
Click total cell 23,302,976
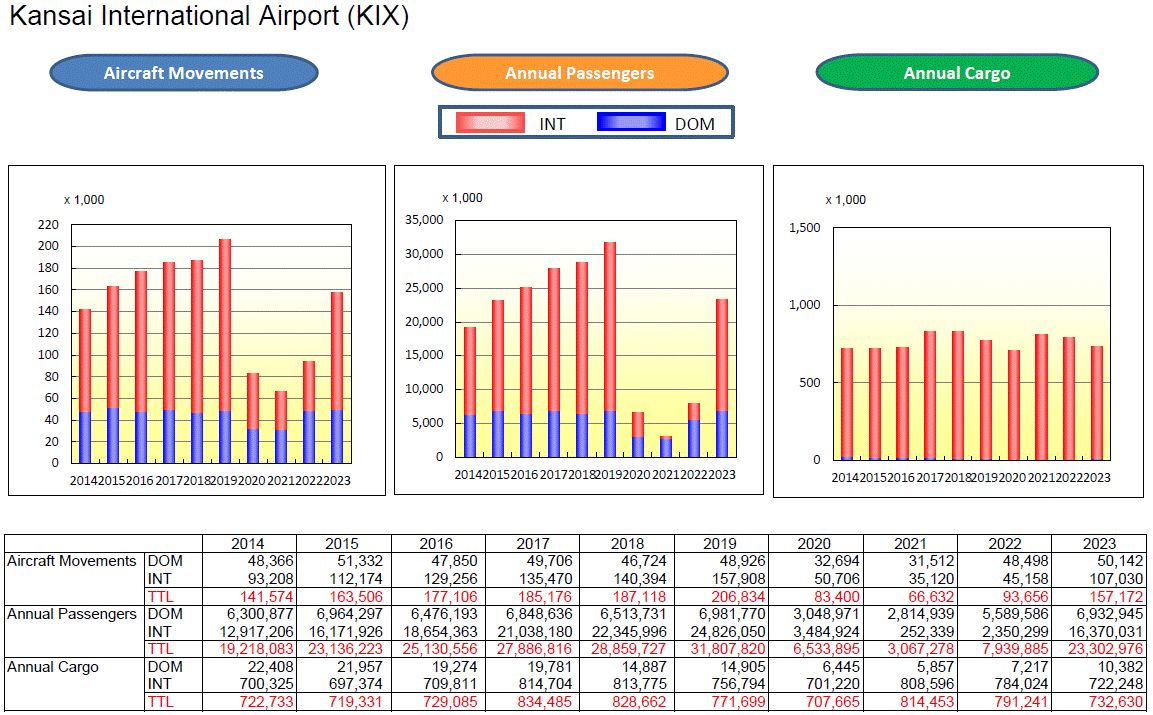(x=1106, y=650)
